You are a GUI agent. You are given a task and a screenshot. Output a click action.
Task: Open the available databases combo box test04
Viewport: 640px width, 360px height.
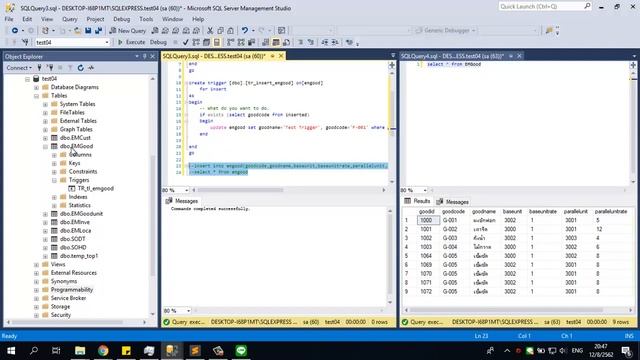point(72,42)
